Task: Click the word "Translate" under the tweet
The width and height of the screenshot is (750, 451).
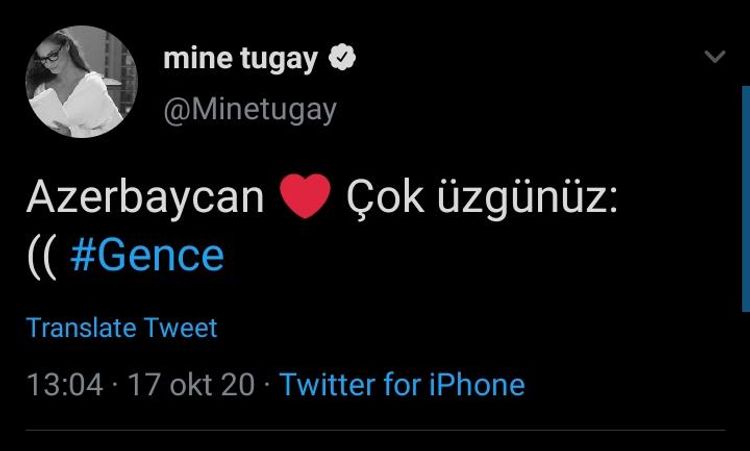Action: pos(81,328)
